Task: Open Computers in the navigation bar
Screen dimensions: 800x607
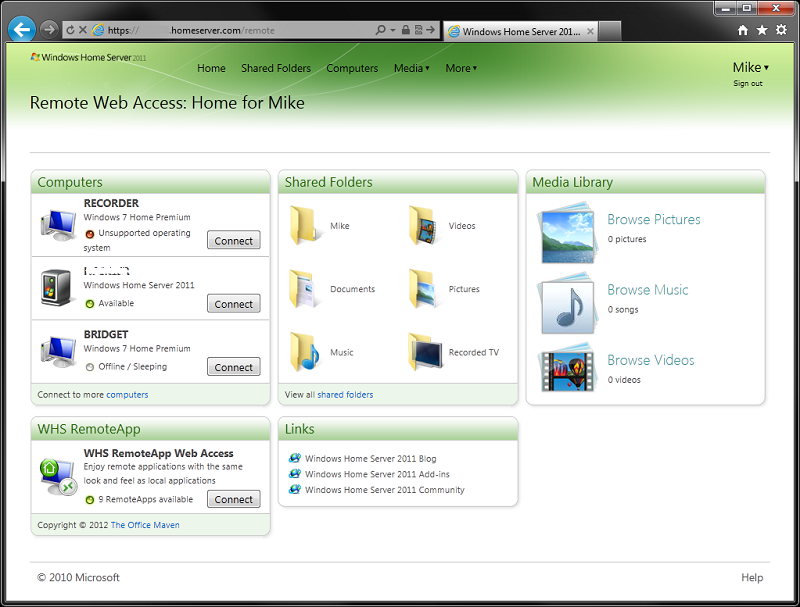Action: click(352, 68)
